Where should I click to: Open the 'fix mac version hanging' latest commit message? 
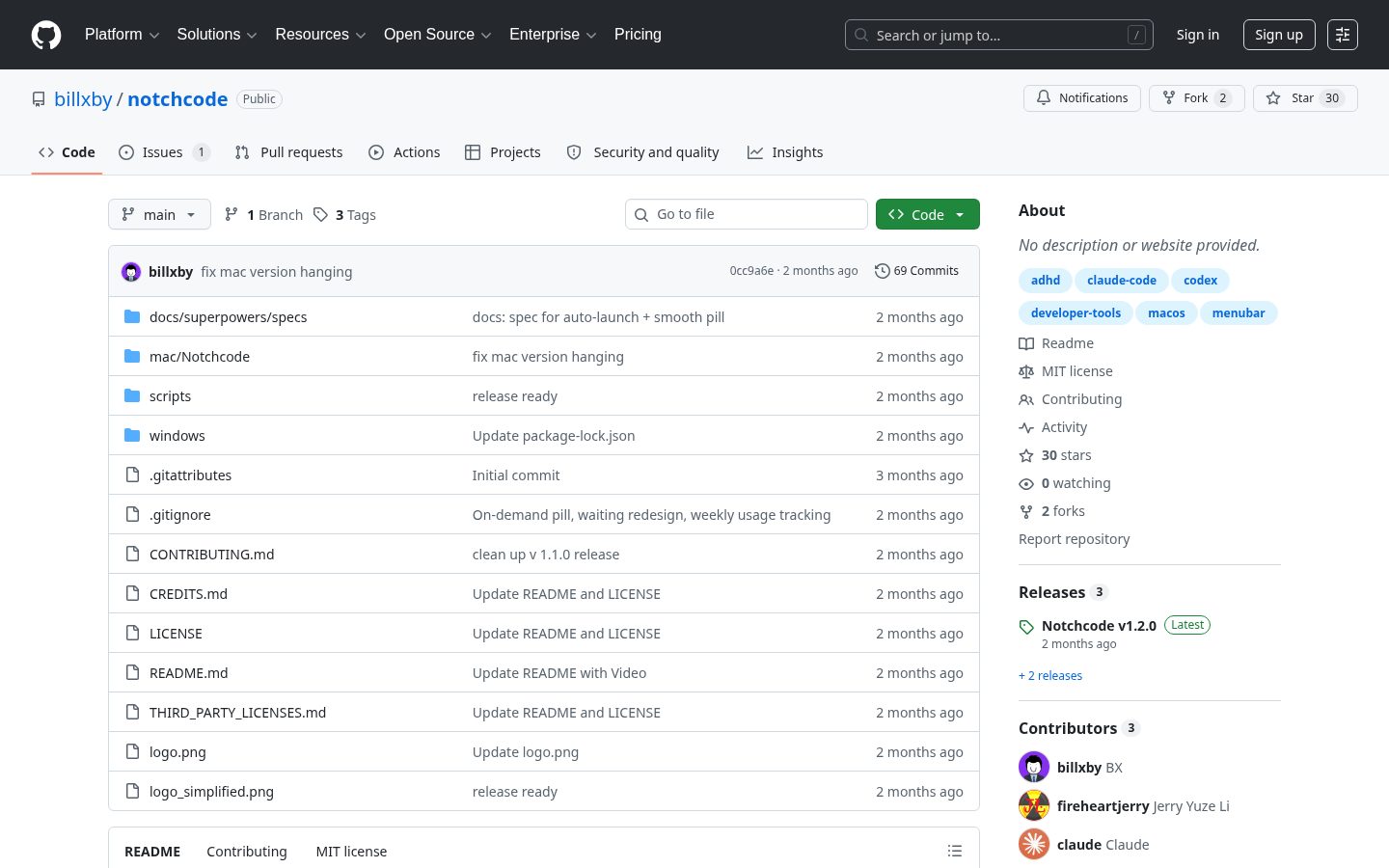[276, 272]
